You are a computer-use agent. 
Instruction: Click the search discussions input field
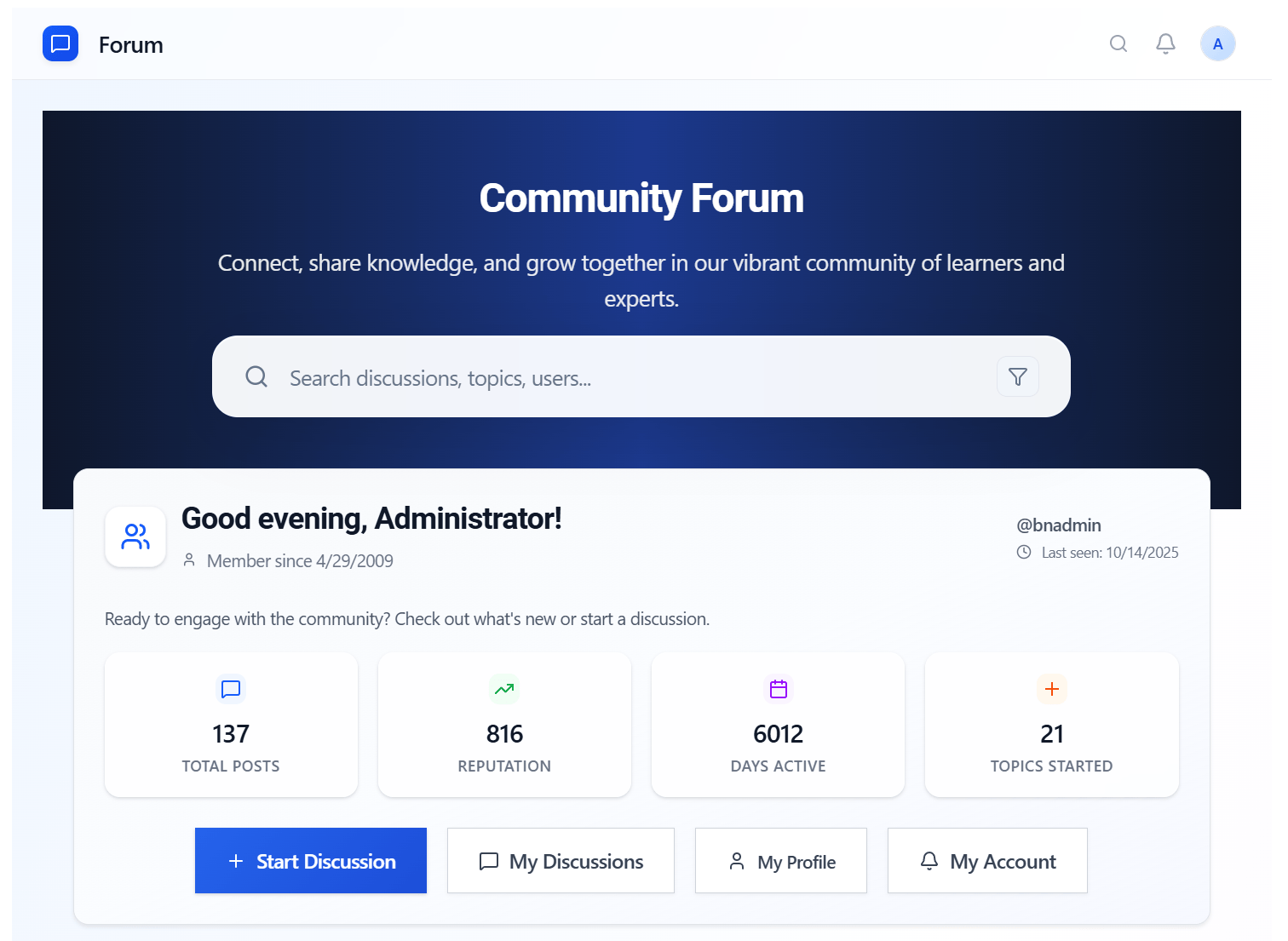596,376
